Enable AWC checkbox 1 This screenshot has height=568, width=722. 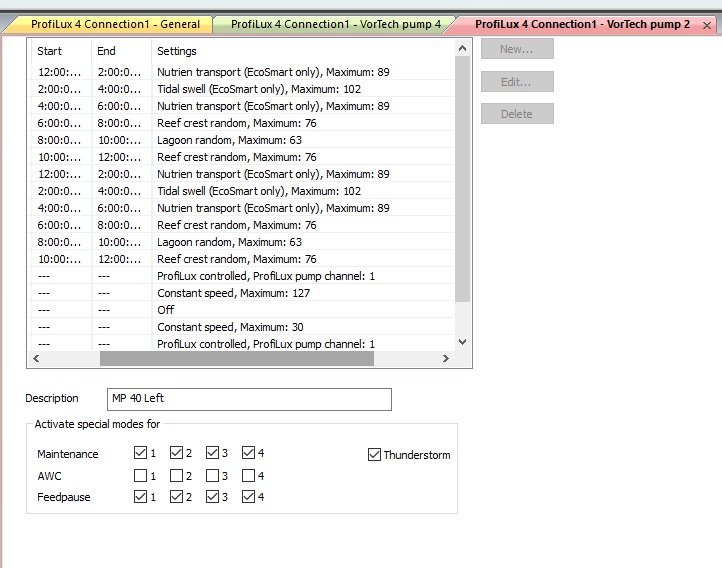coord(140,475)
